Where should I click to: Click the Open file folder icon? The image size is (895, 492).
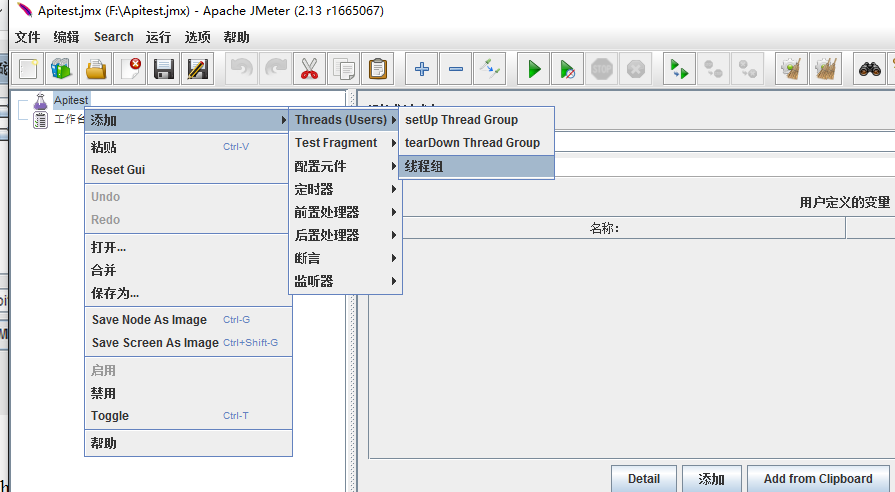point(96,69)
